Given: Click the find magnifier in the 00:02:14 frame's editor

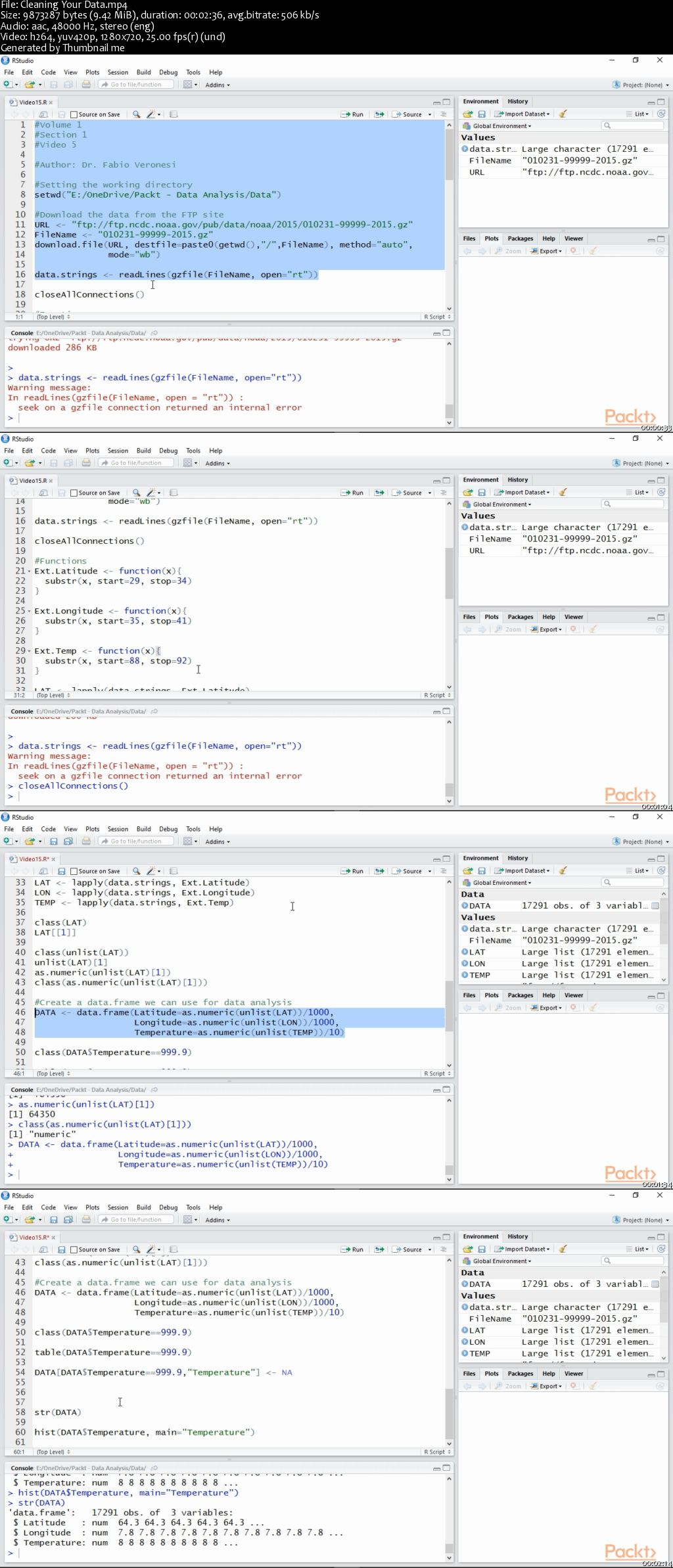Looking at the screenshot, I should pyautogui.click(x=136, y=1249).
